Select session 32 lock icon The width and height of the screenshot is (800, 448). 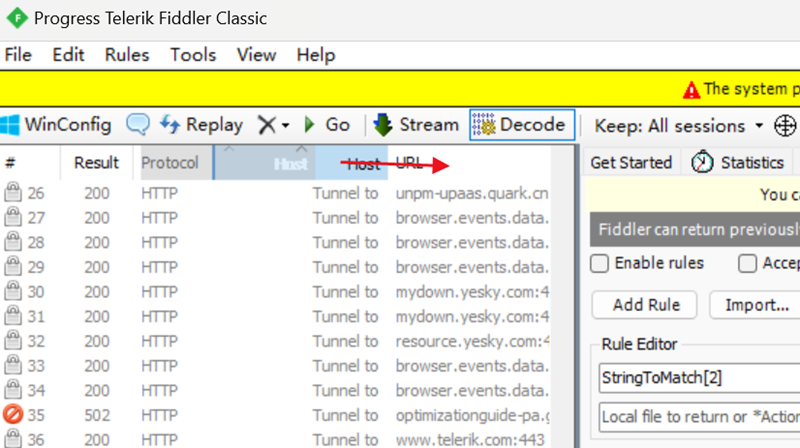pyautogui.click(x=13, y=340)
